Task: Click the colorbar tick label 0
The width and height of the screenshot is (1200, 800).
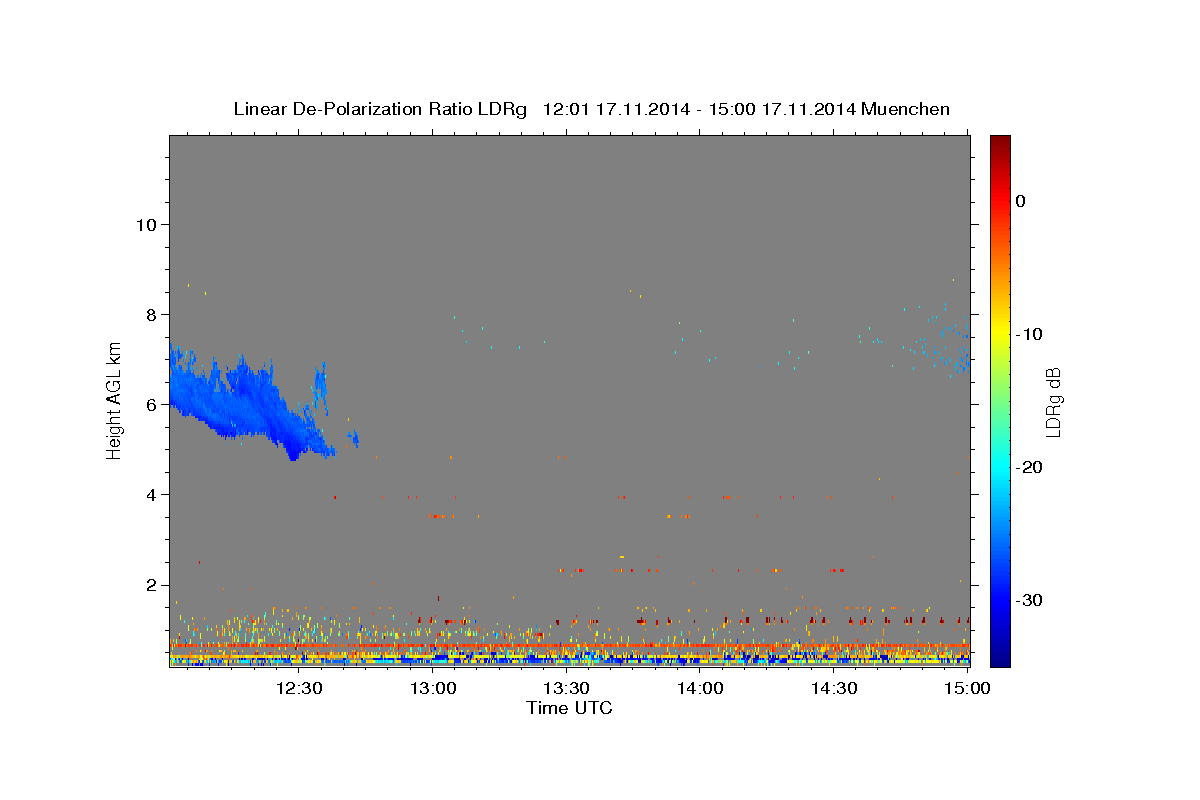Action: 1021,201
